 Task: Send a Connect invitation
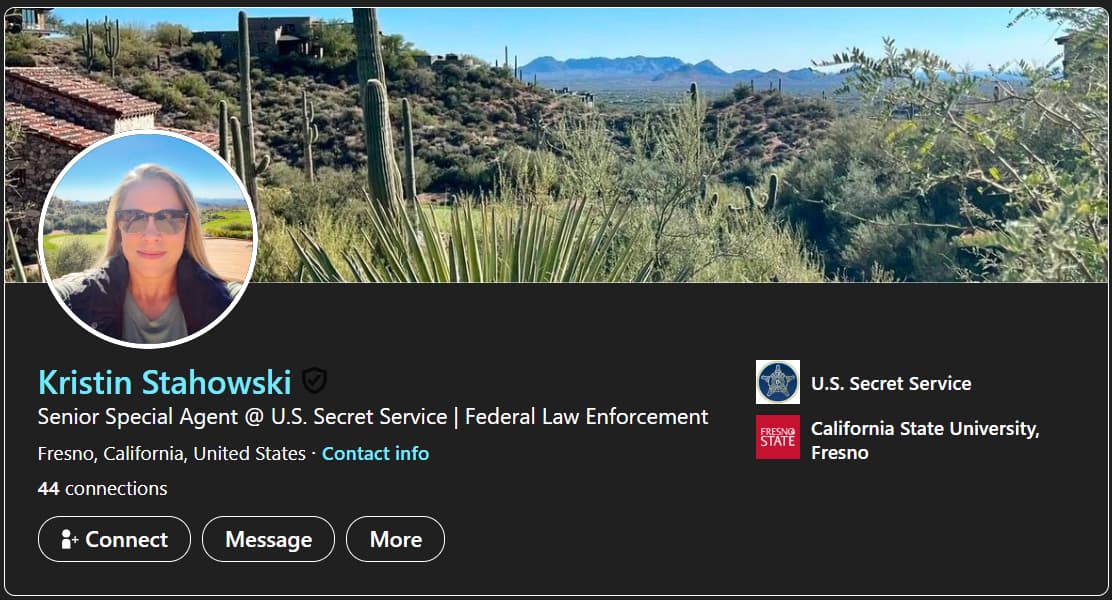114,539
